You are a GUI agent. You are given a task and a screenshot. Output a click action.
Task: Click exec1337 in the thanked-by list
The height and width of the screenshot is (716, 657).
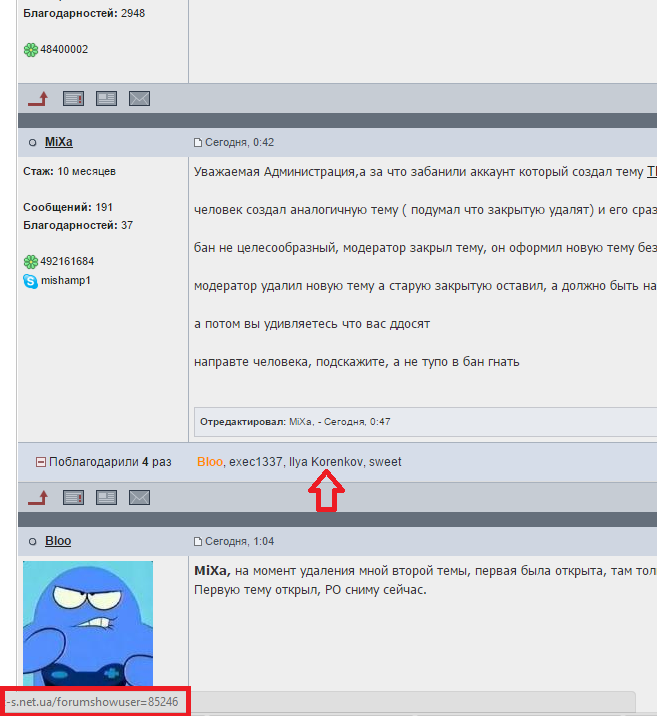255,462
